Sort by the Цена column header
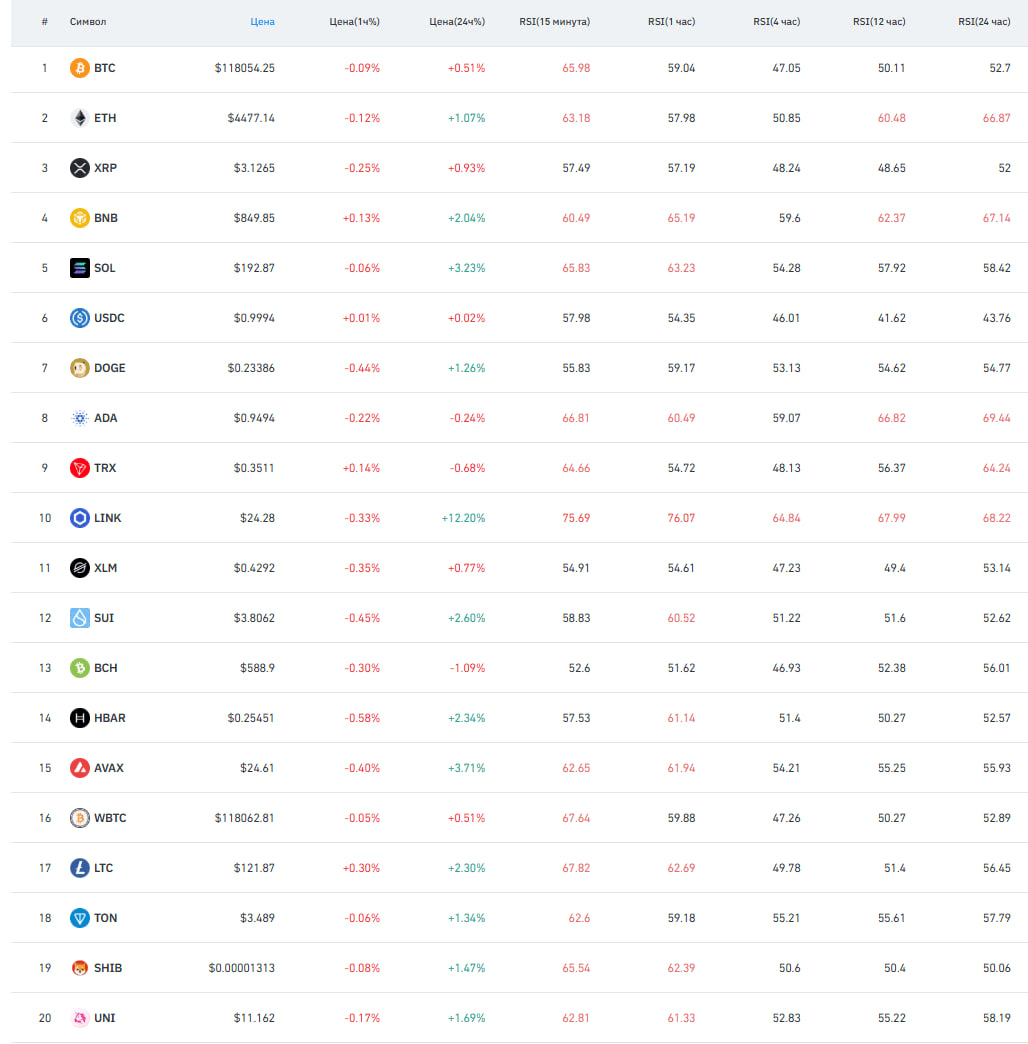The width and height of the screenshot is (1028, 1044). pyautogui.click(x=262, y=22)
